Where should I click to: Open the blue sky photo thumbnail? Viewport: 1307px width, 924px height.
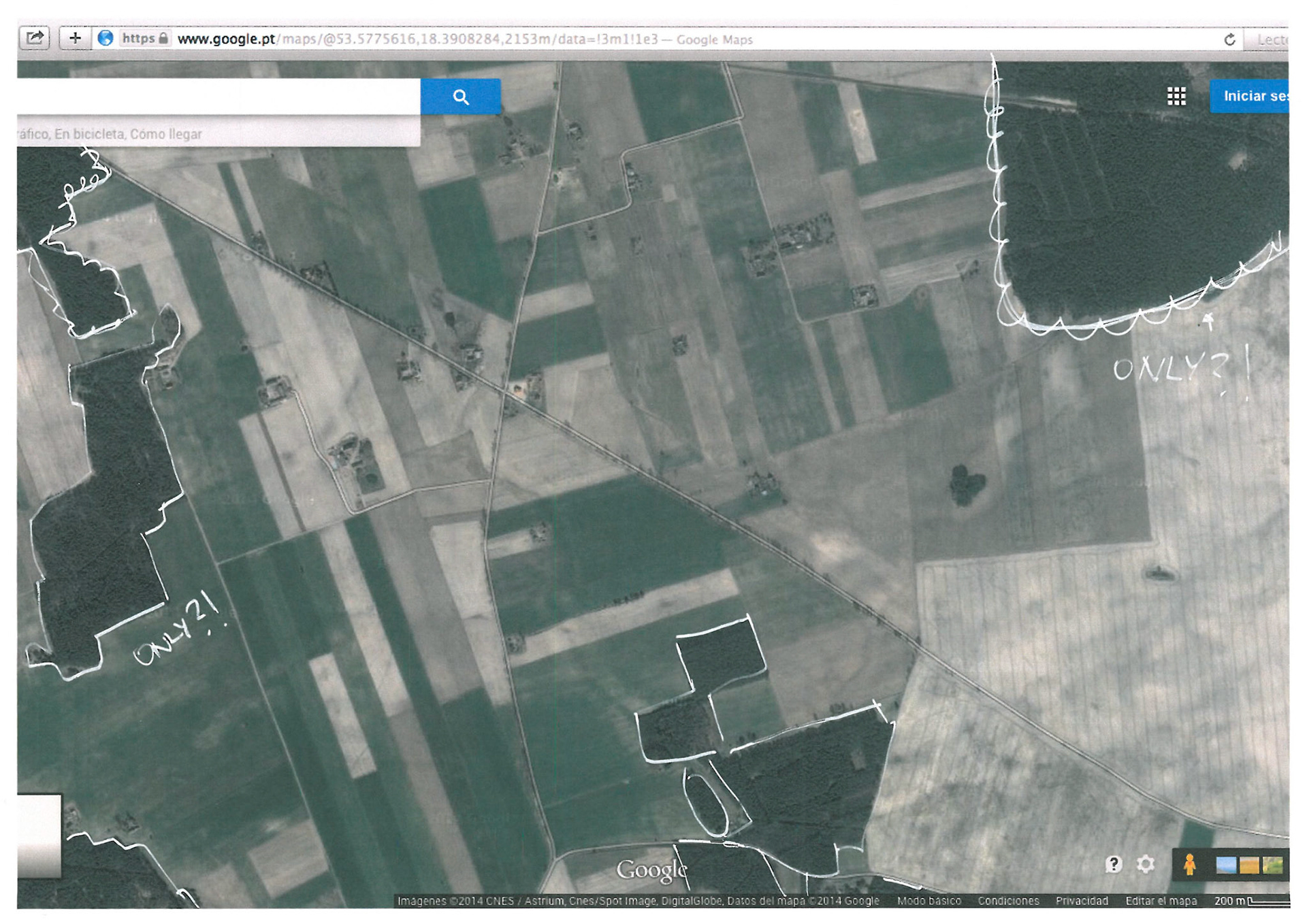(1226, 865)
